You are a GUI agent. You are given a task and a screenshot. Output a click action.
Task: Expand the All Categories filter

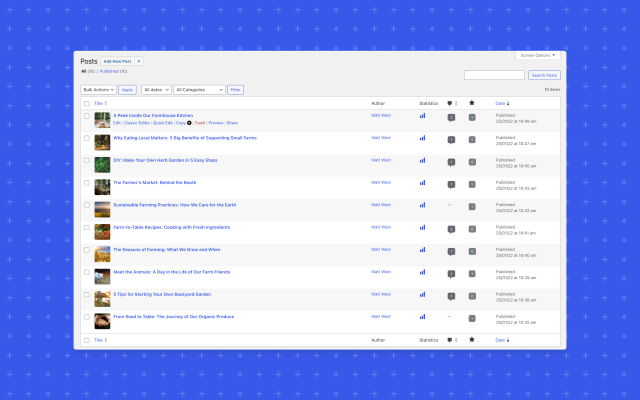click(198, 90)
